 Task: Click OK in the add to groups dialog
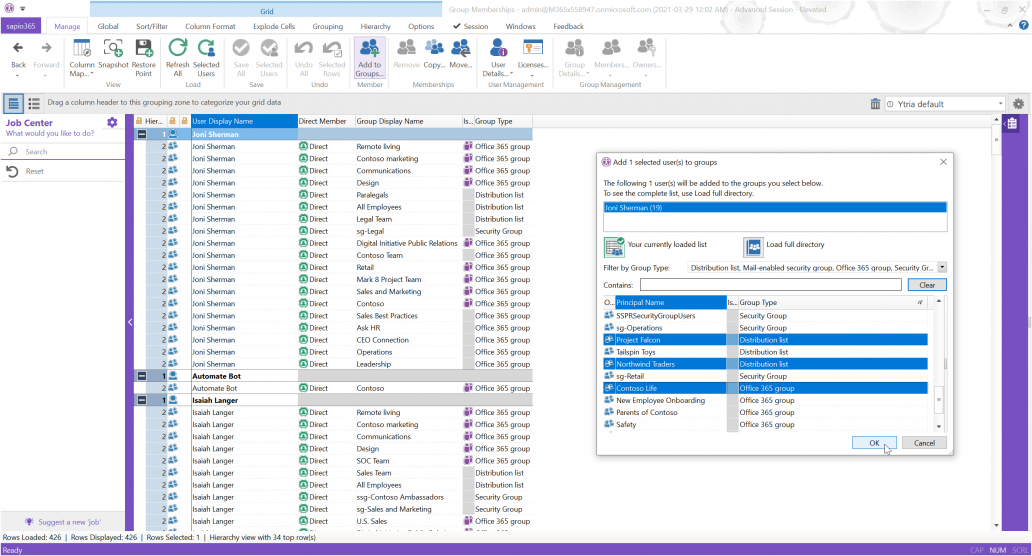pyautogui.click(x=874, y=443)
